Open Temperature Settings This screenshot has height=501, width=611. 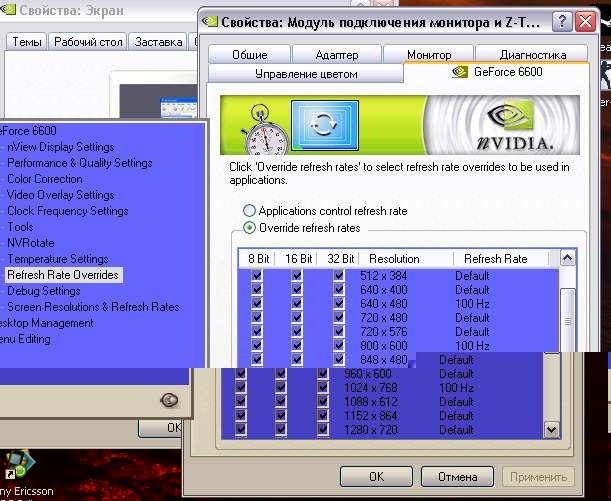click(x=58, y=259)
